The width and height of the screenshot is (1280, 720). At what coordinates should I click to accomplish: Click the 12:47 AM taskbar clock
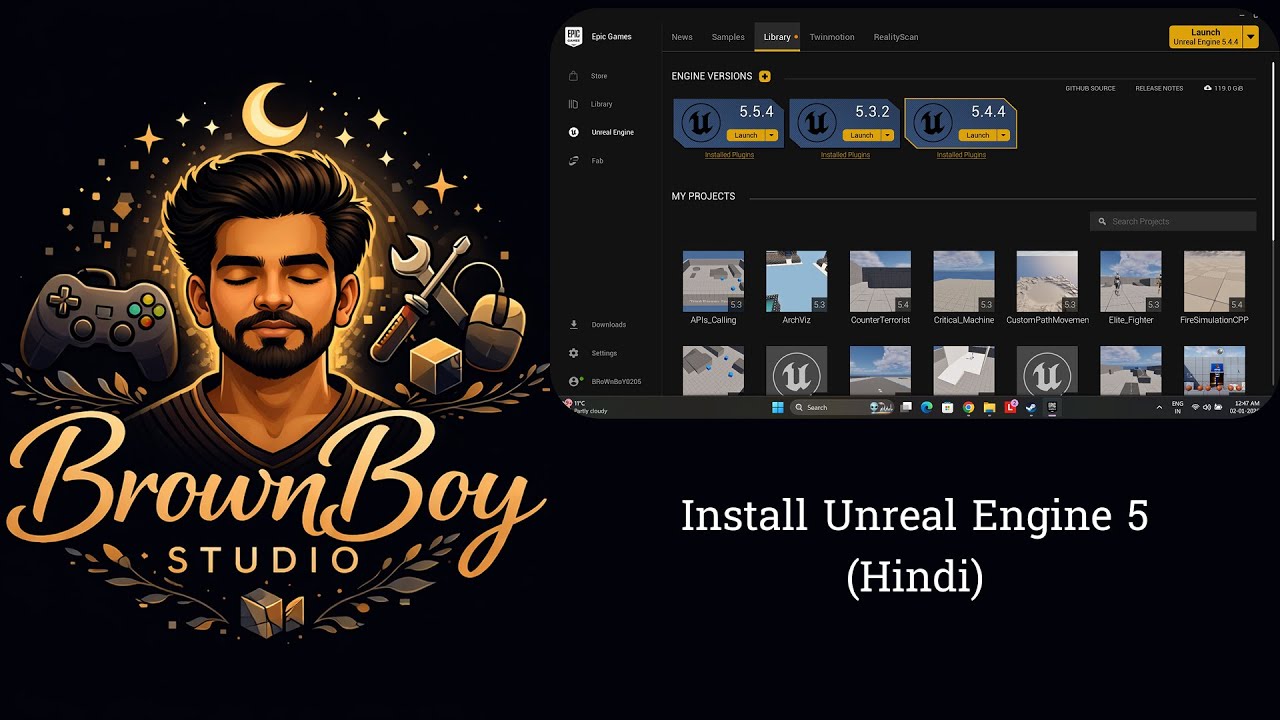coord(1246,407)
